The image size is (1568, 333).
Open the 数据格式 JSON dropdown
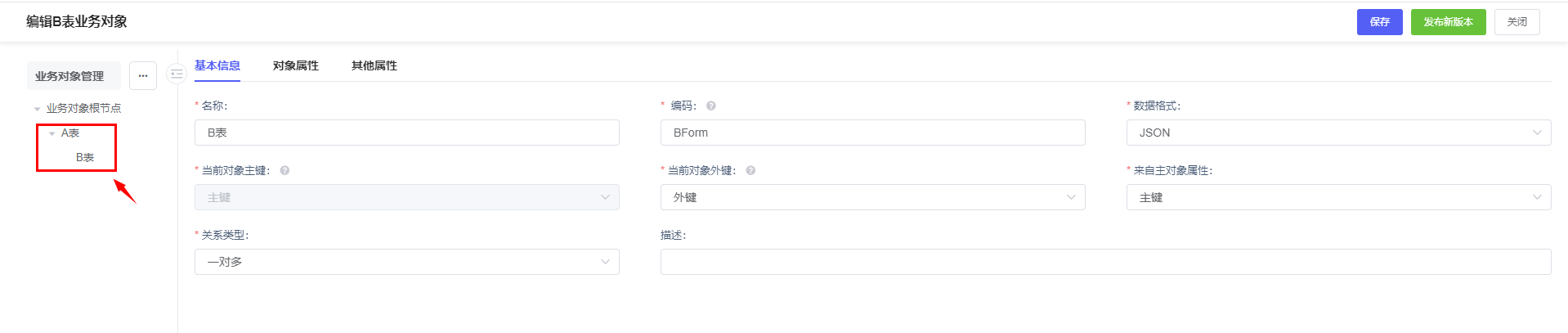pyautogui.click(x=1337, y=133)
